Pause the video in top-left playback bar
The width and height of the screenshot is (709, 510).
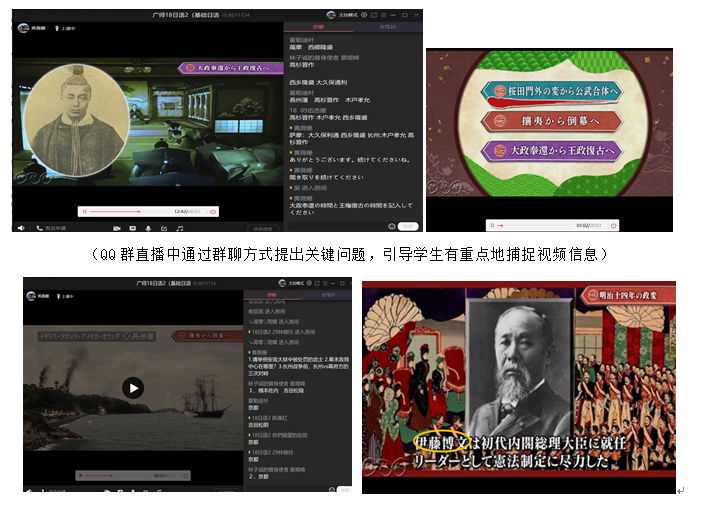(85, 211)
